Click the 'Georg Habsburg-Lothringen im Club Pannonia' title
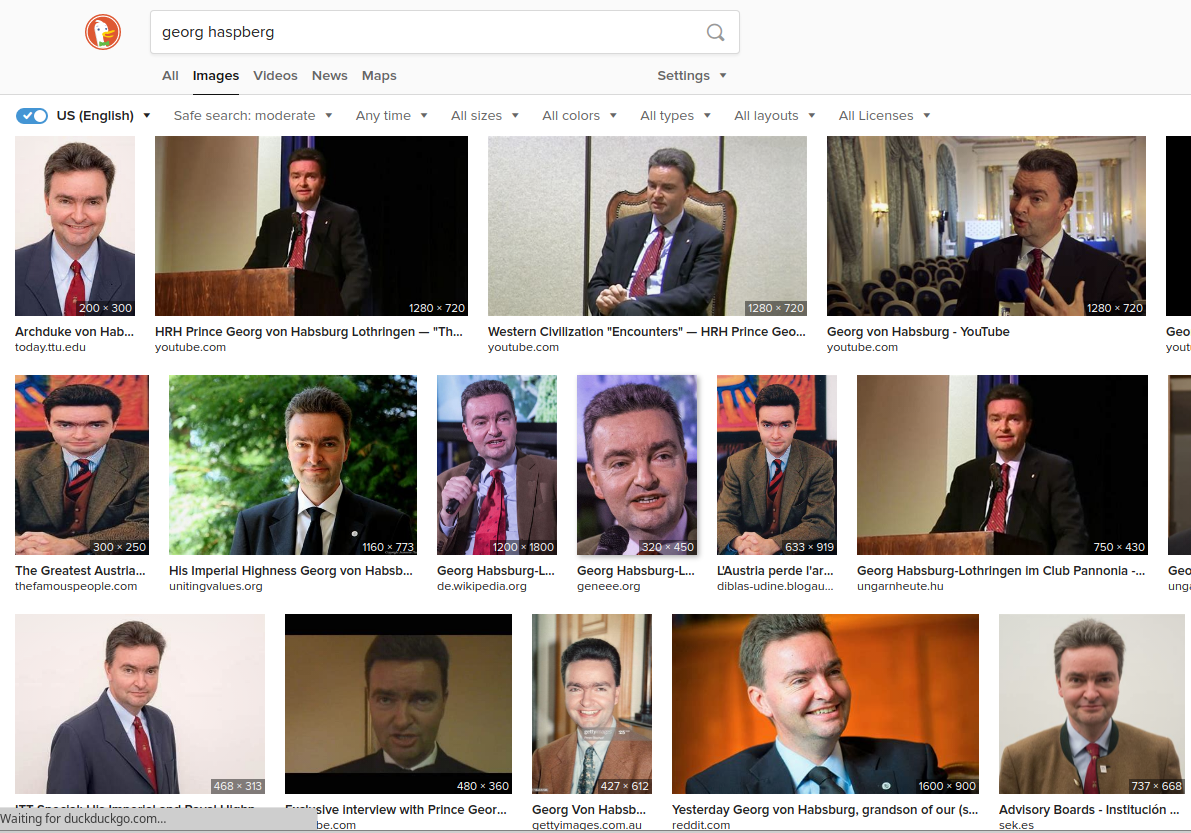 click(1001, 571)
